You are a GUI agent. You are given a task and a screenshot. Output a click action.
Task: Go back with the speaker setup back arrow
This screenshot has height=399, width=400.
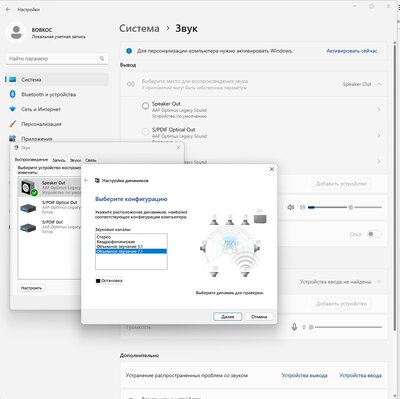[x=86, y=180]
